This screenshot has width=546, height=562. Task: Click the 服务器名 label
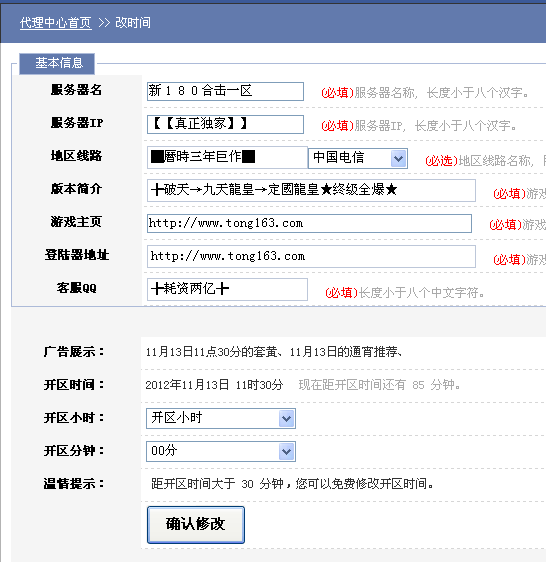point(76,90)
